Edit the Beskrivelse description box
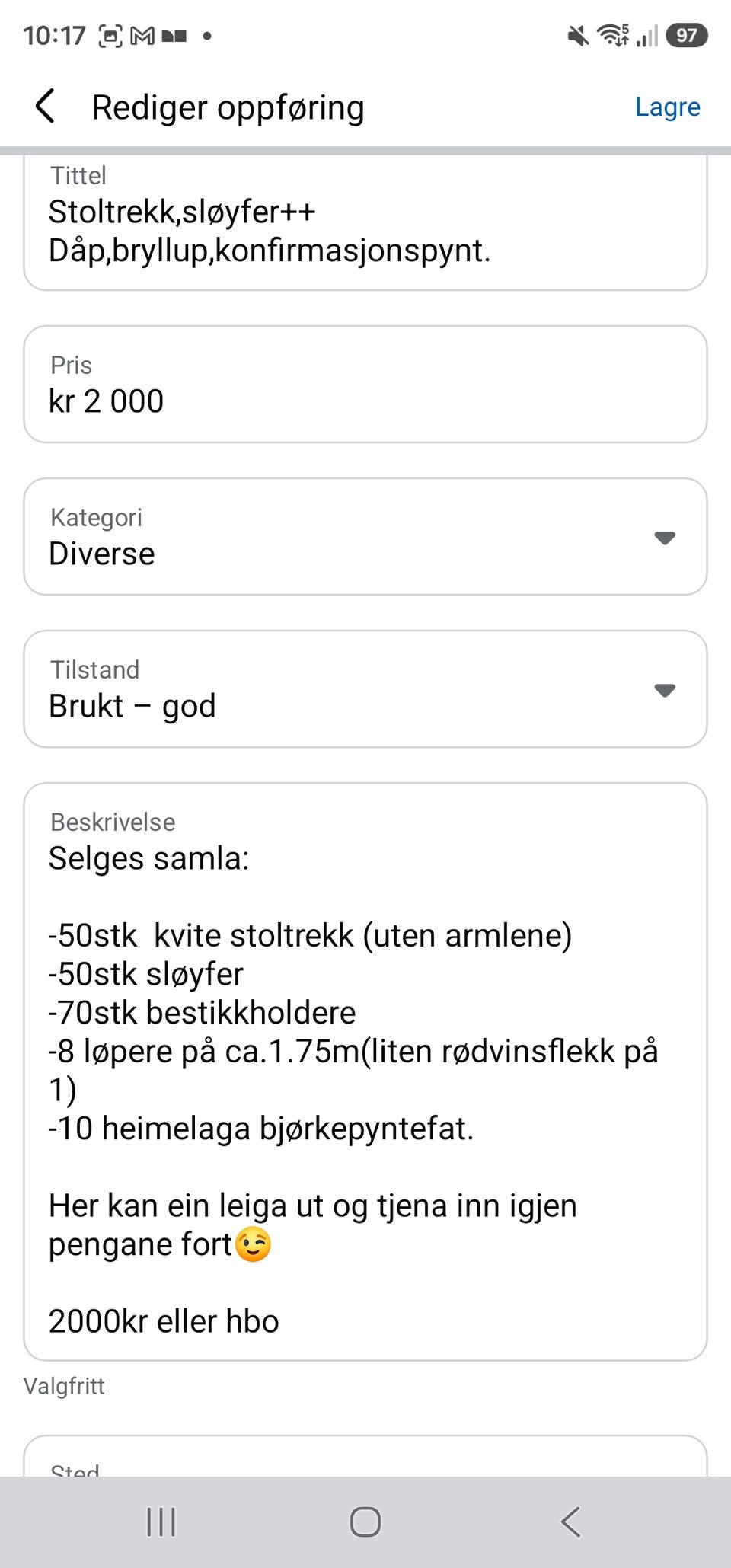 tap(365, 1071)
